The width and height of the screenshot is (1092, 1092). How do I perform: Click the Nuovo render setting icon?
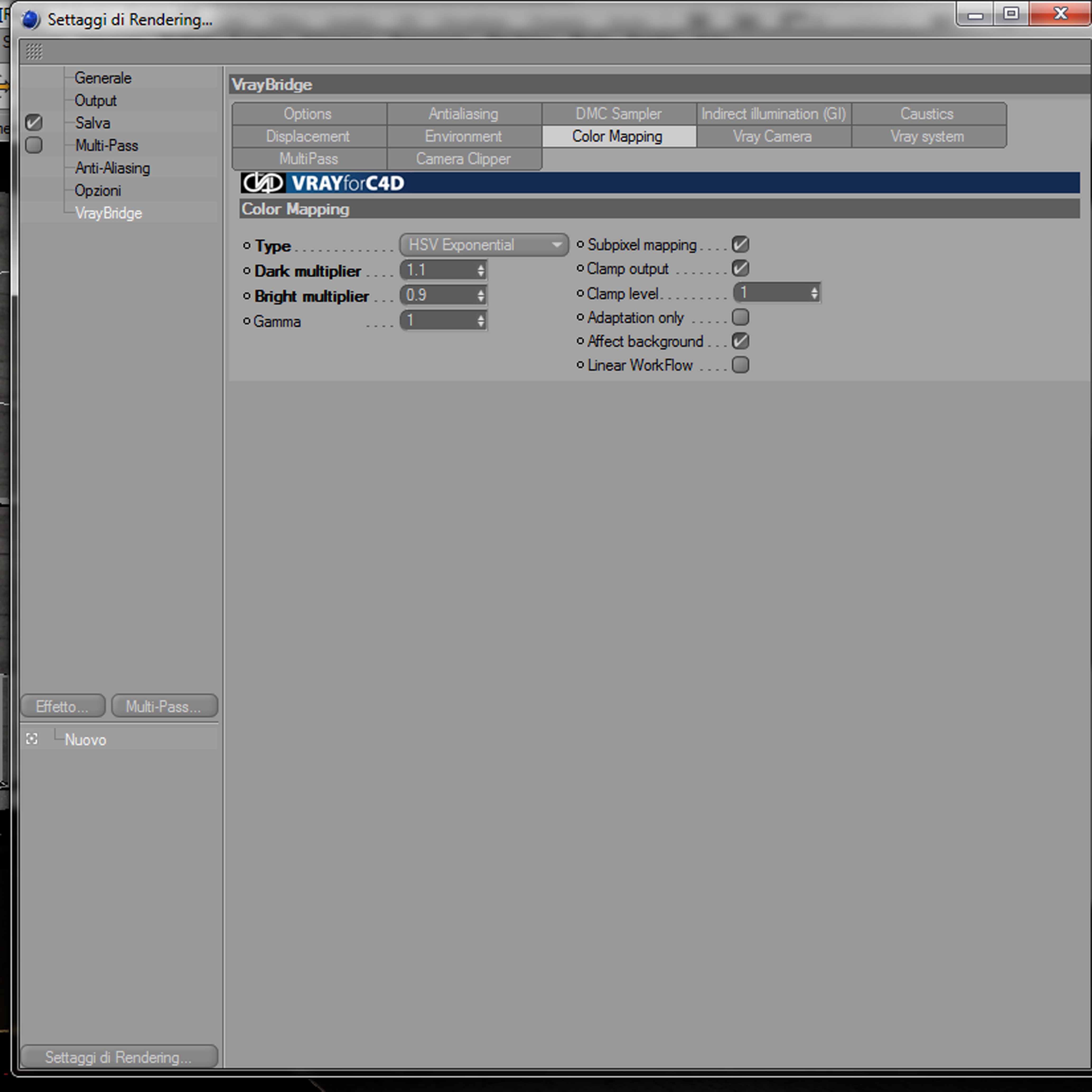tap(32, 739)
